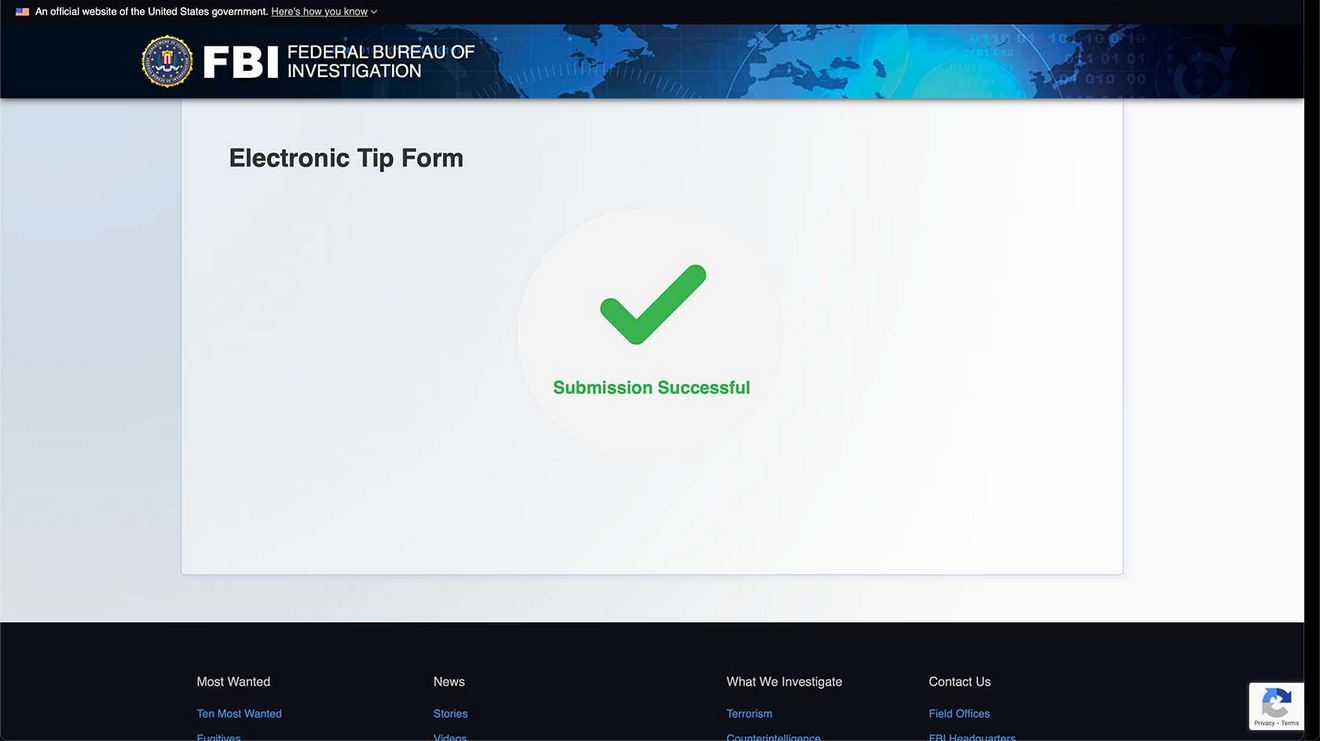Expand "Here's how you know" disclosure
This screenshot has width=1320, height=741.
324,12
